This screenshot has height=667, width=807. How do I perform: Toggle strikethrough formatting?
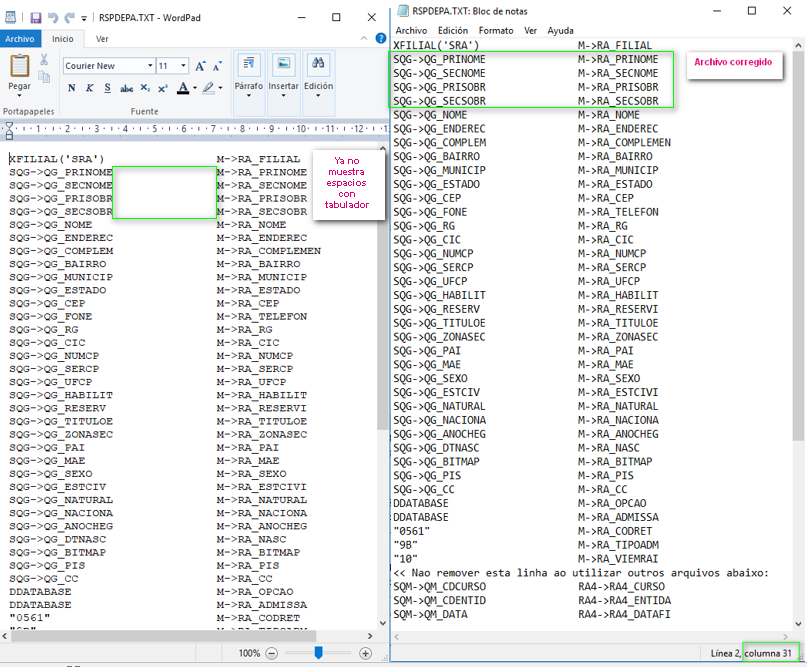tap(126, 89)
